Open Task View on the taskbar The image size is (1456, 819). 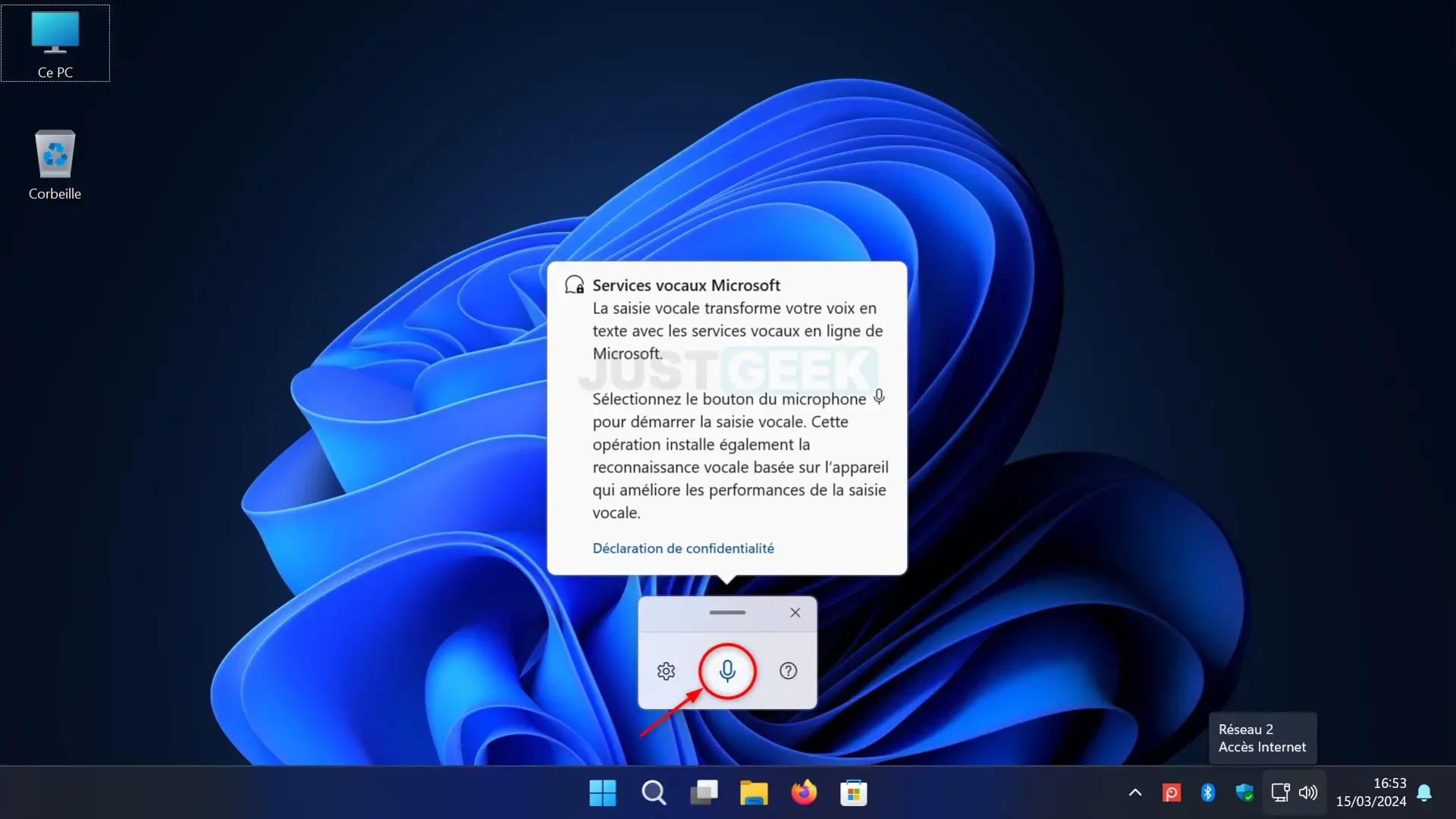point(704,793)
